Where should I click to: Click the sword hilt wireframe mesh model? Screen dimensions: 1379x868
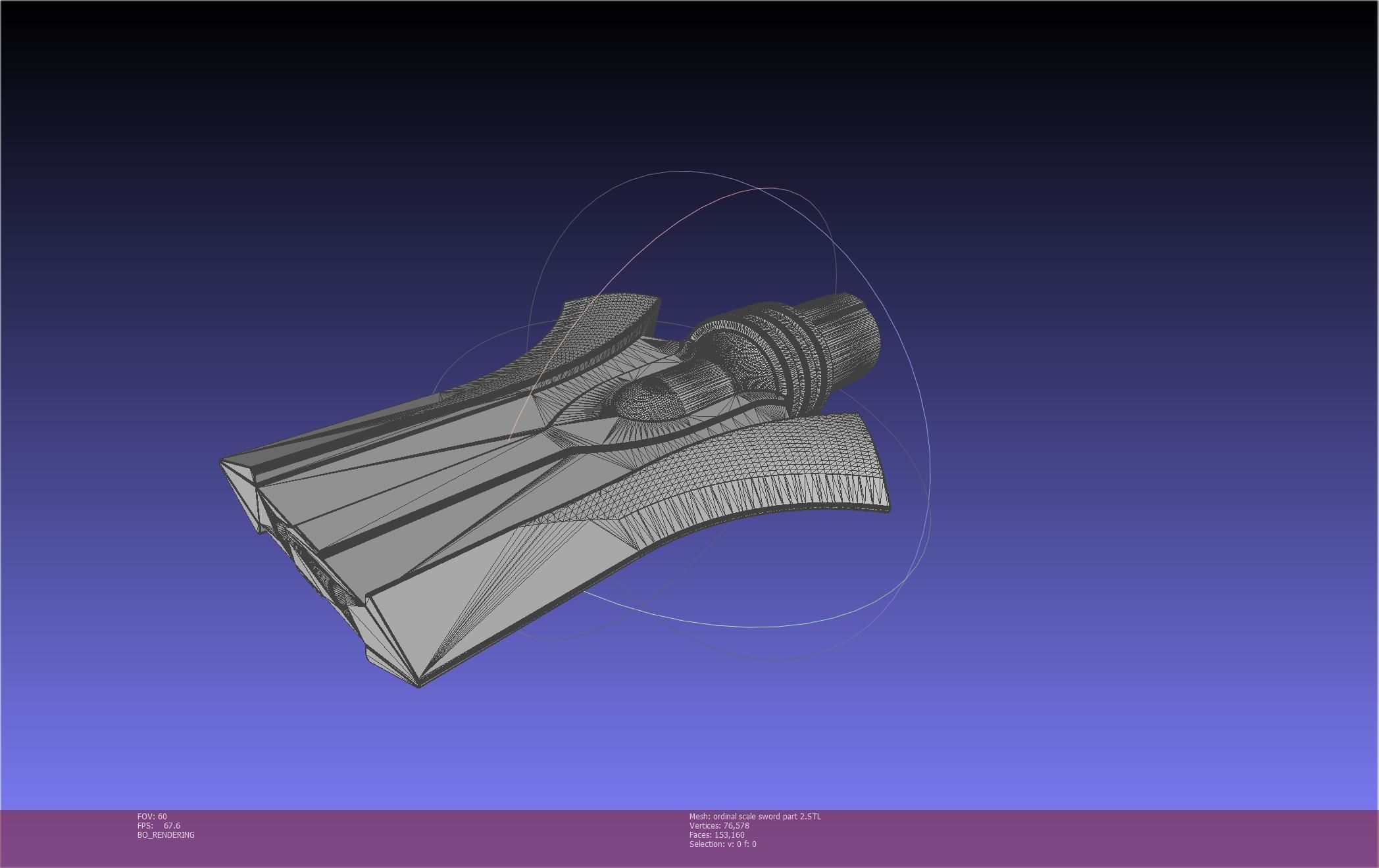pos(555,490)
